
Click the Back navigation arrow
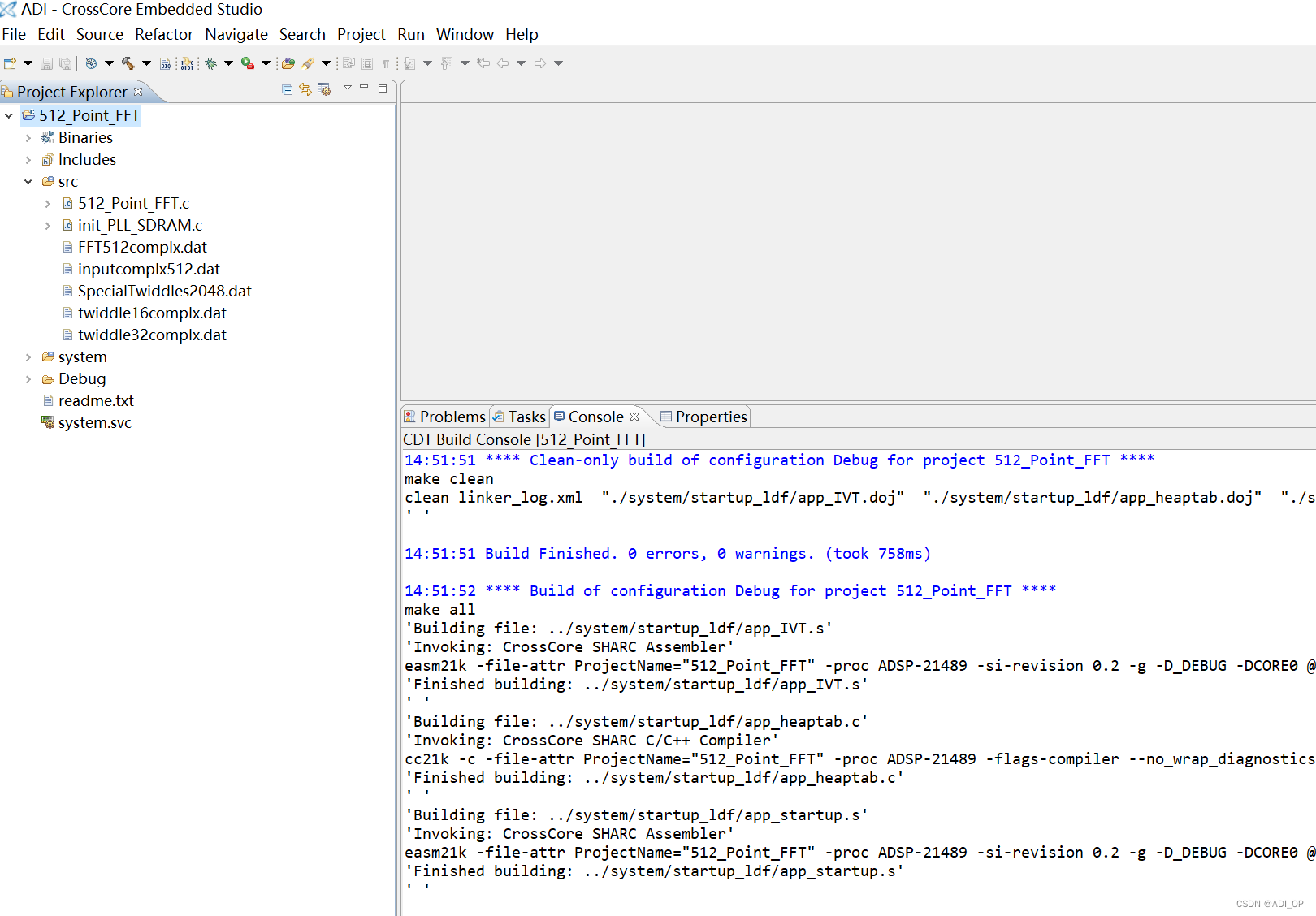click(x=503, y=63)
